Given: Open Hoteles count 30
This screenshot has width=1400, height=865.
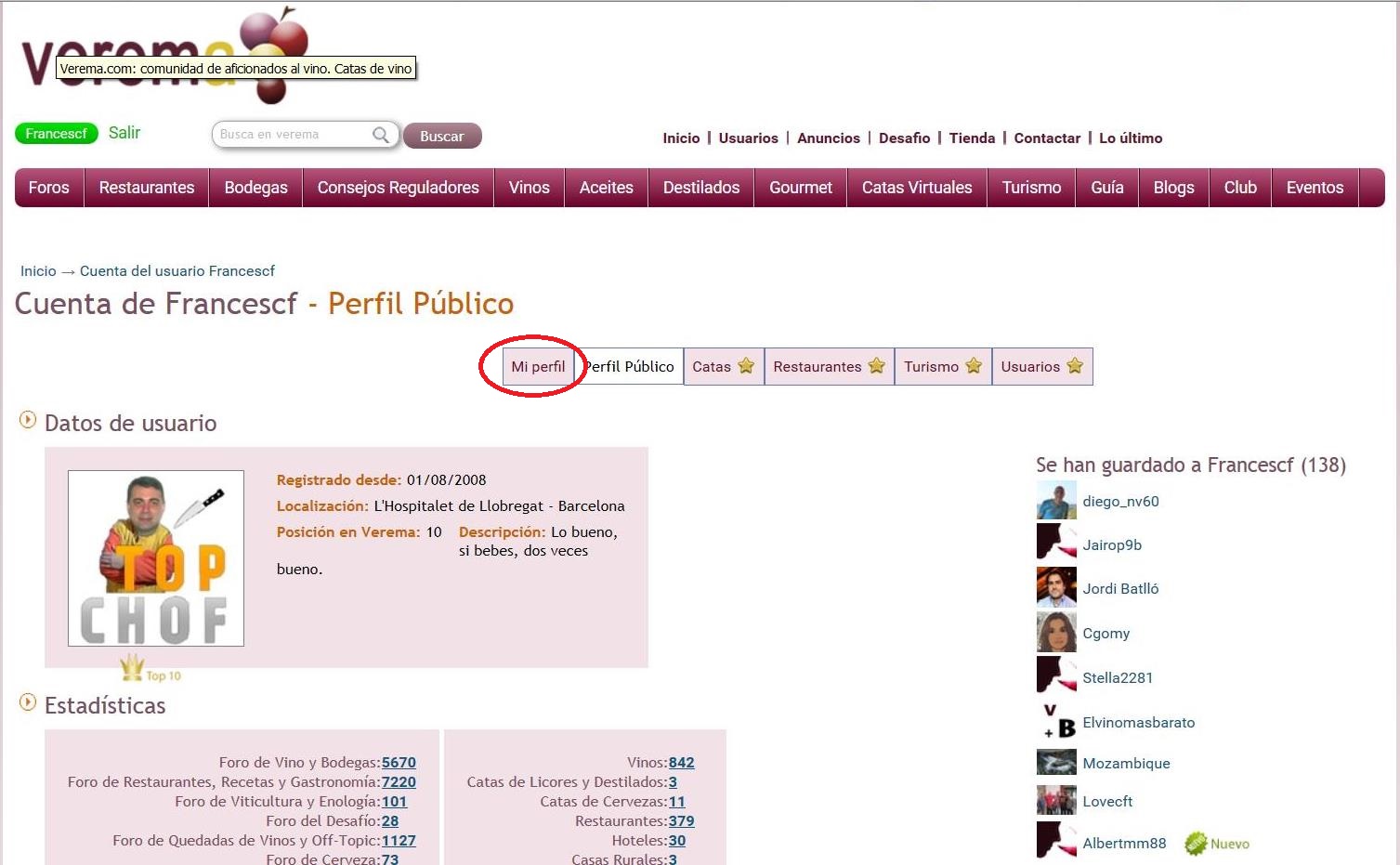Looking at the screenshot, I should tap(677, 841).
